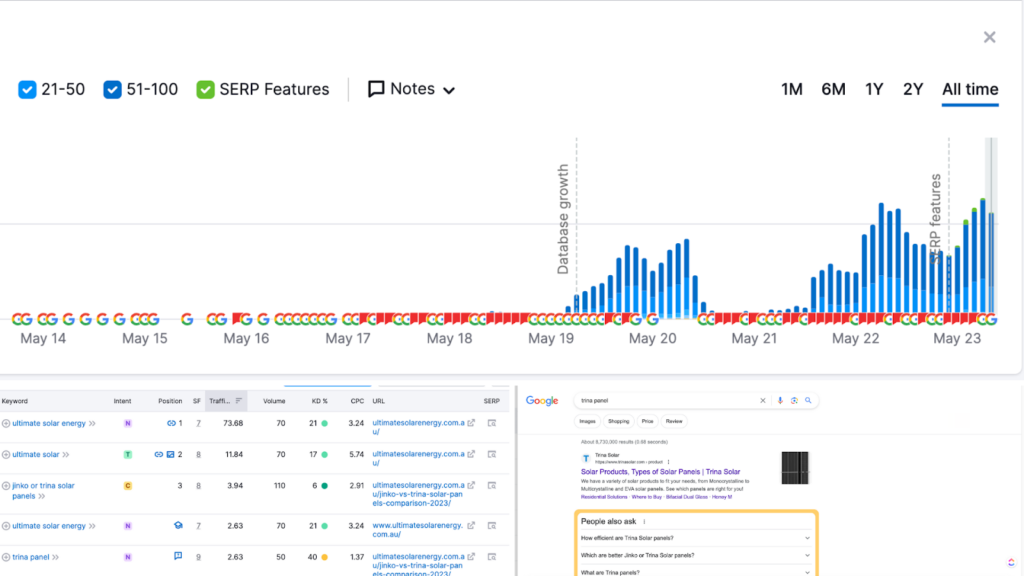Open SERP snapshot icon for ultimate solar row
Image resolution: width=1024 pixels, height=576 pixels.
tap(491, 454)
